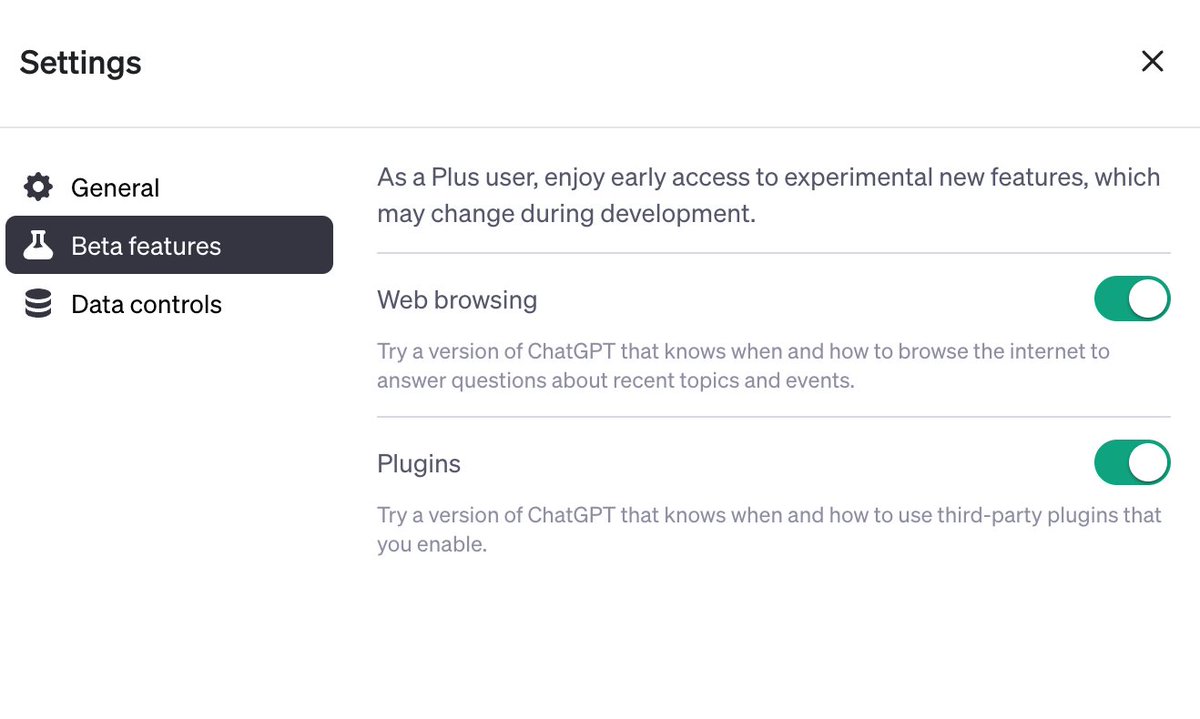Select the Beta features tab label
Viewport: 1200px width, 719px height.
click(146, 246)
